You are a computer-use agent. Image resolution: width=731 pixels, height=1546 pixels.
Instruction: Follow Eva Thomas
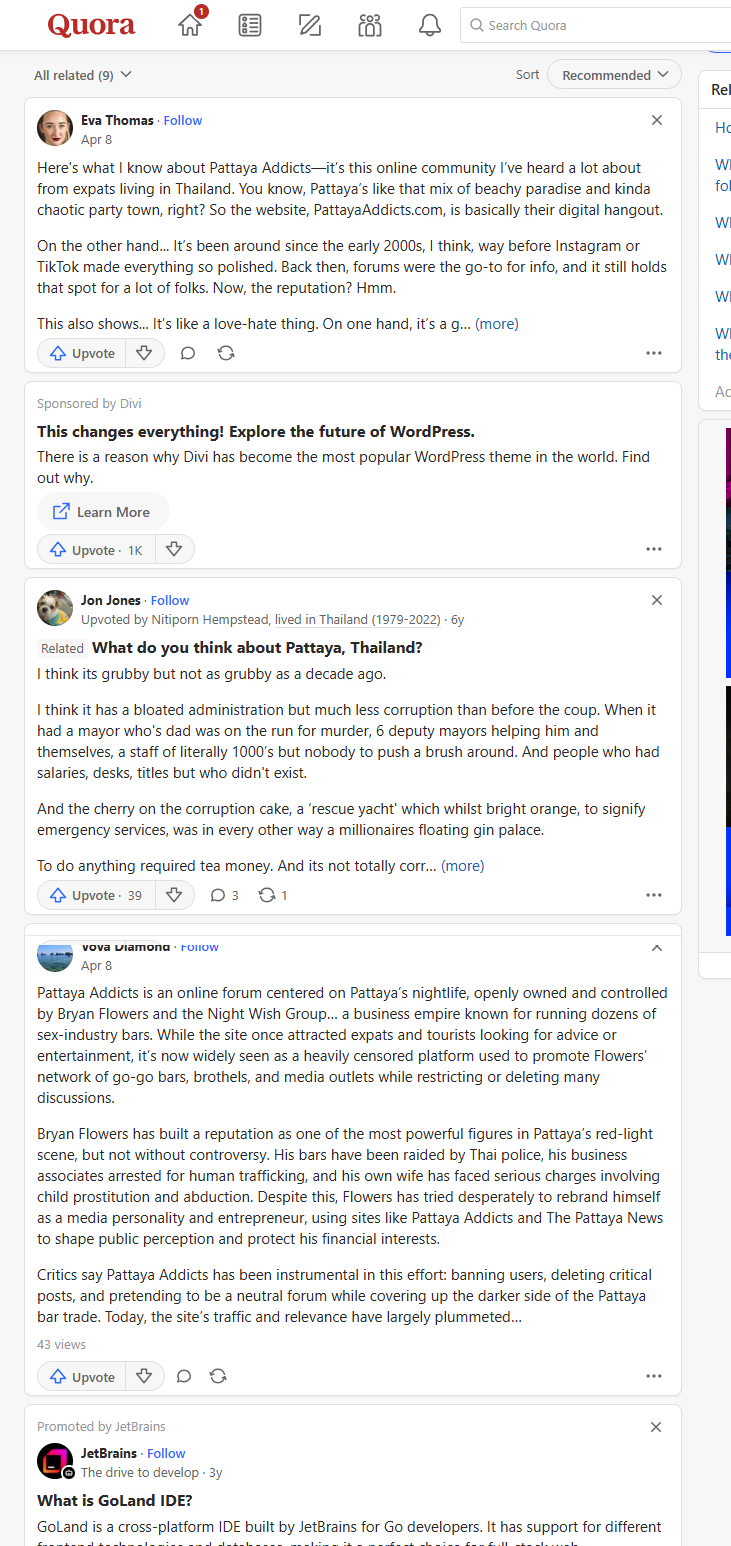pyautogui.click(x=183, y=120)
